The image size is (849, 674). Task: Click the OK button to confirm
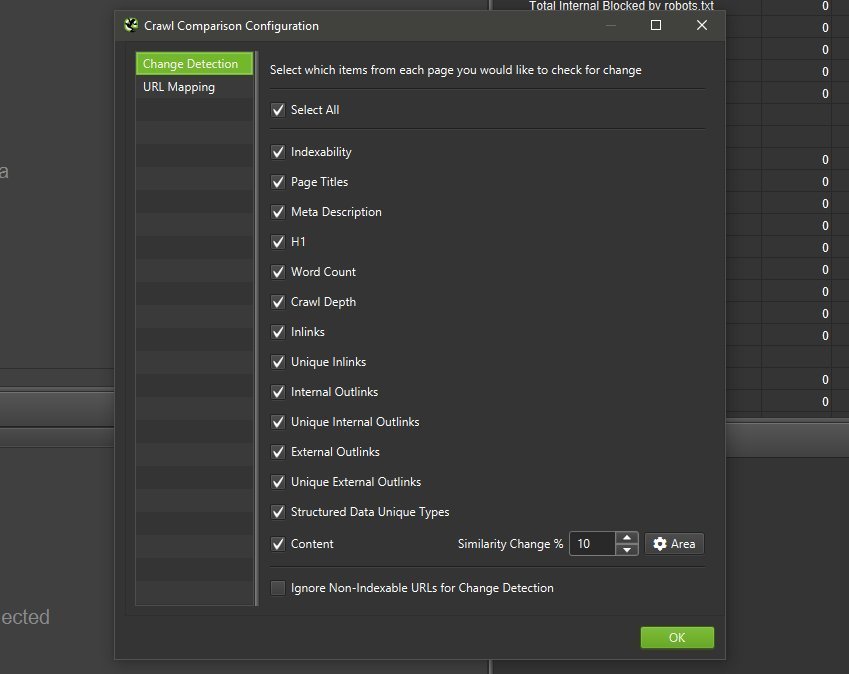[677, 637]
